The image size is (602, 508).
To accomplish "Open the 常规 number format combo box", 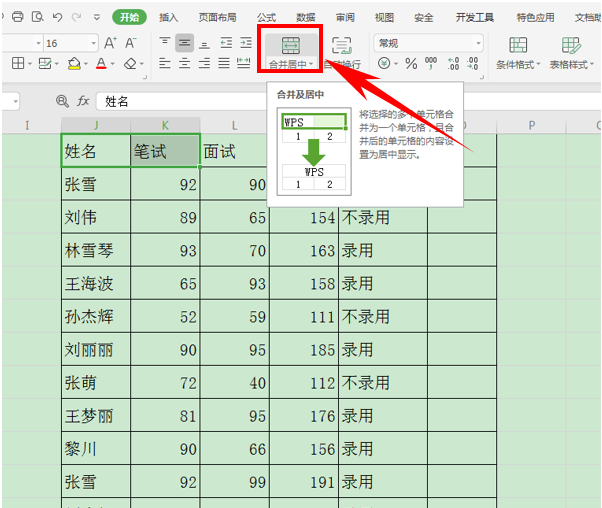I will click(x=428, y=43).
